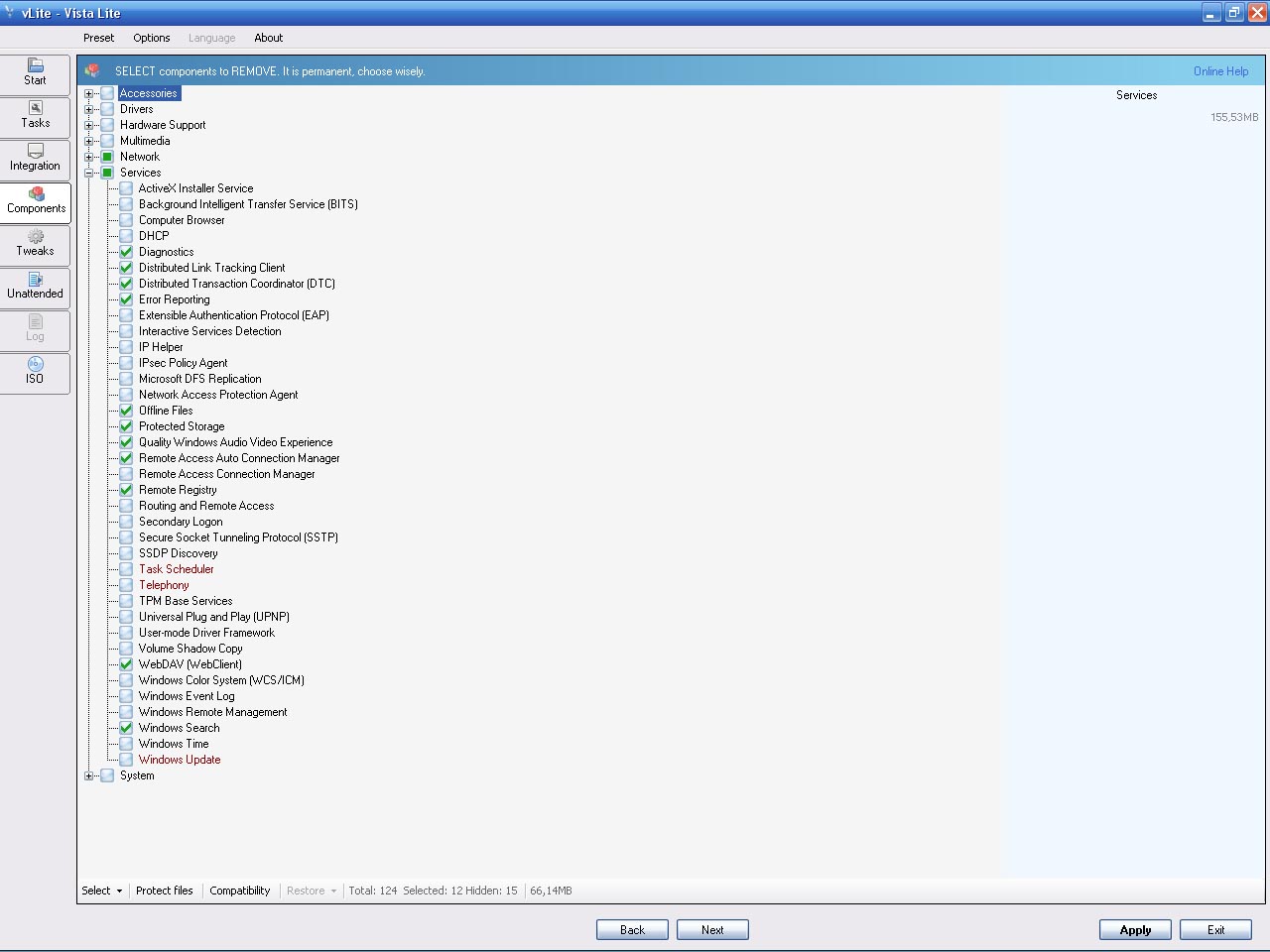Select the Volume Shadow Copy row
The image size is (1270, 952).
click(x=190, y=649)
